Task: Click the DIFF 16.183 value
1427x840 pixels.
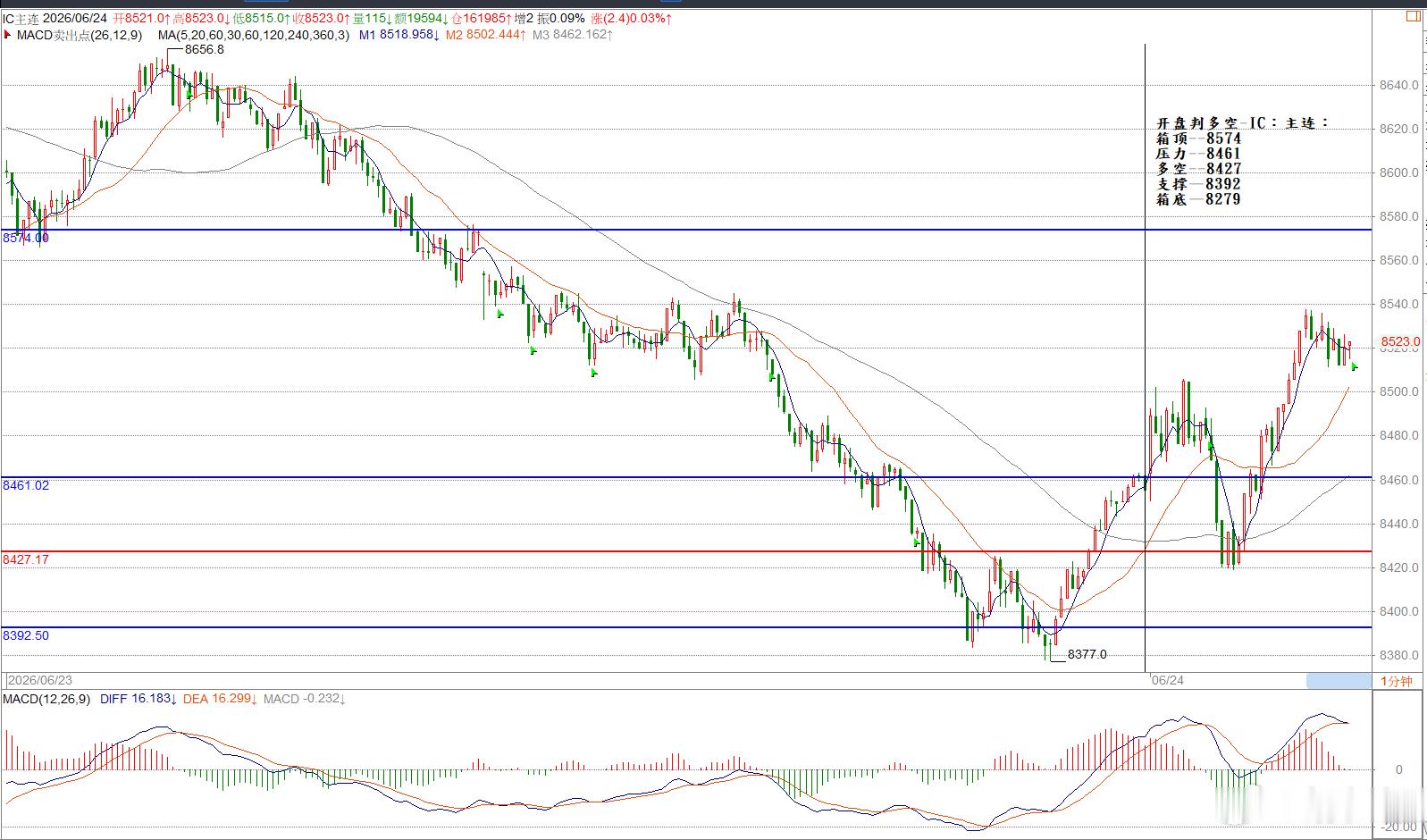Action: click(139, 699)
